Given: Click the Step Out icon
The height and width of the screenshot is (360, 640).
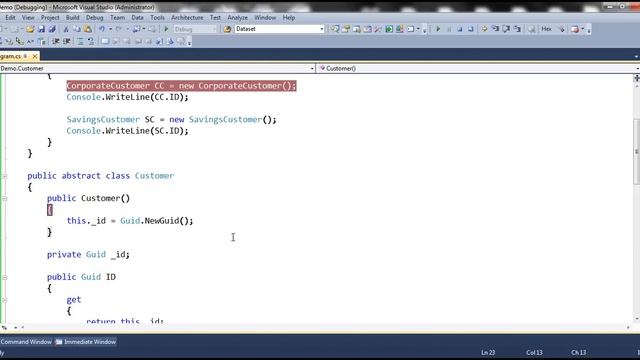Looking at the screenshot, I should pos(517,29).
